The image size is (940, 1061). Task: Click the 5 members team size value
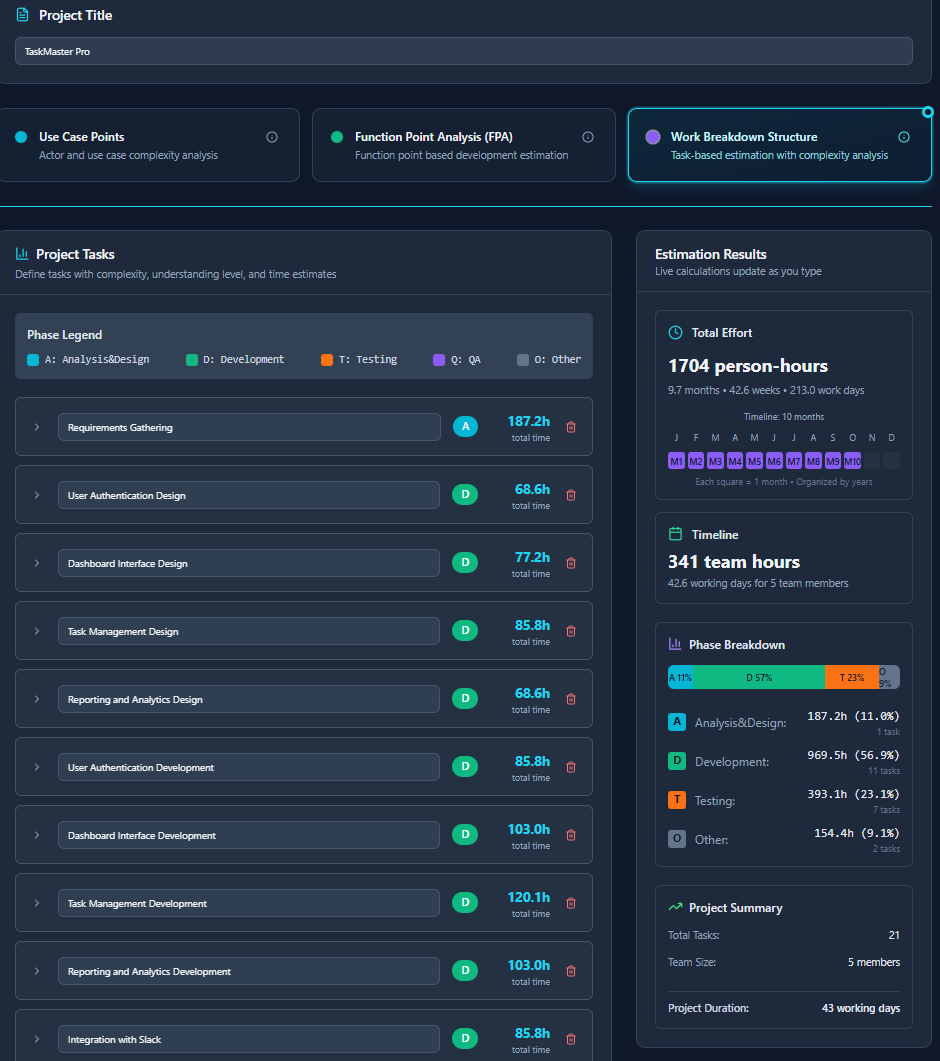(874, 962)
